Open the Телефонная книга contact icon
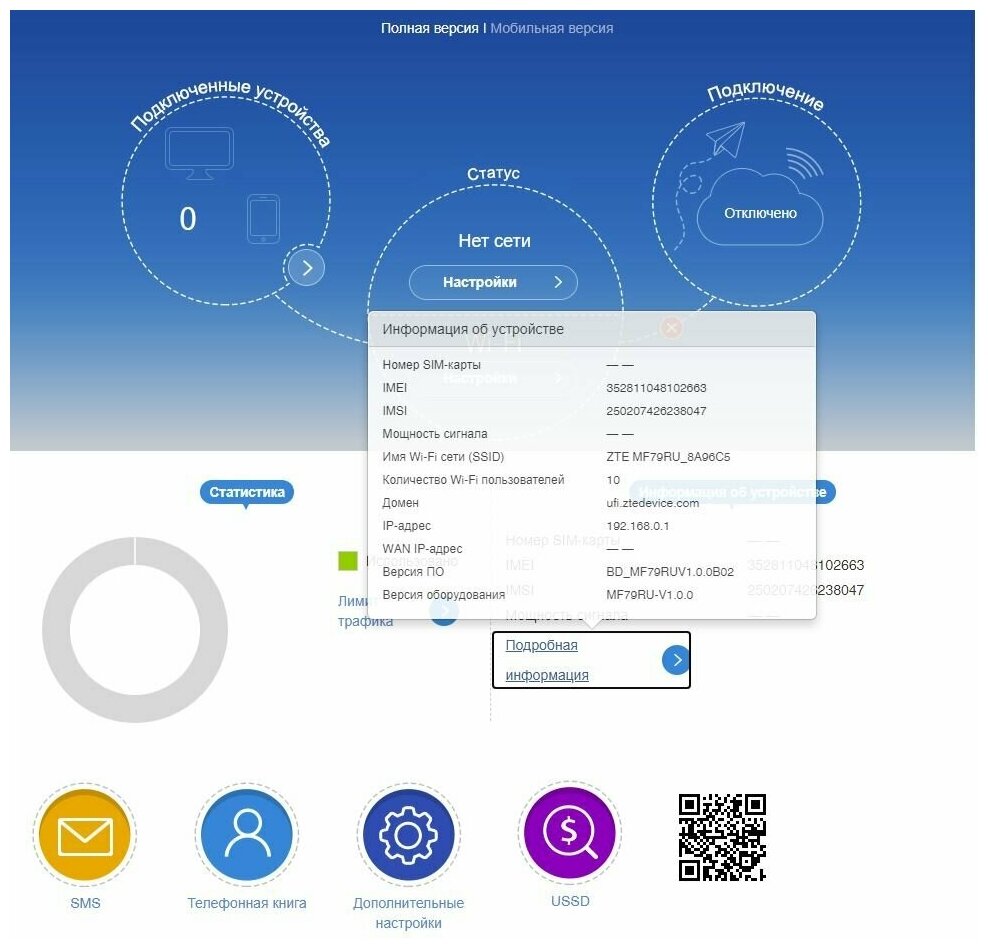The width and height of the screenshot is (988, 949). (247, 836)
